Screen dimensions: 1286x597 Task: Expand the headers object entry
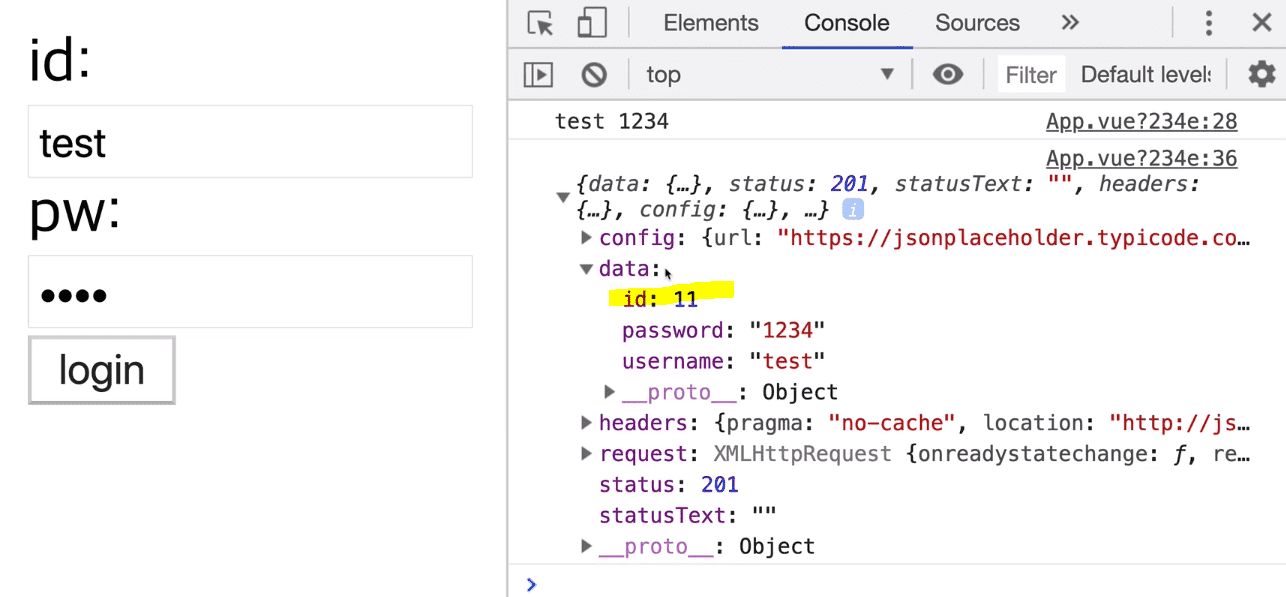(587, 423)
